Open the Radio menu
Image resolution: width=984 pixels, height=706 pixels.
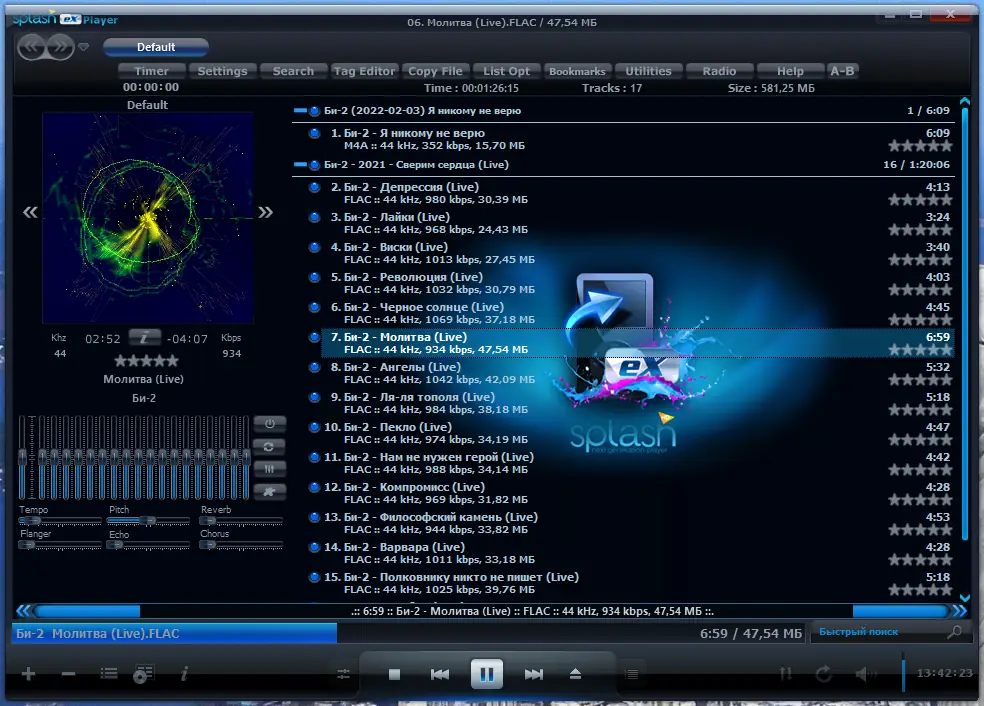tap(719, 71)
